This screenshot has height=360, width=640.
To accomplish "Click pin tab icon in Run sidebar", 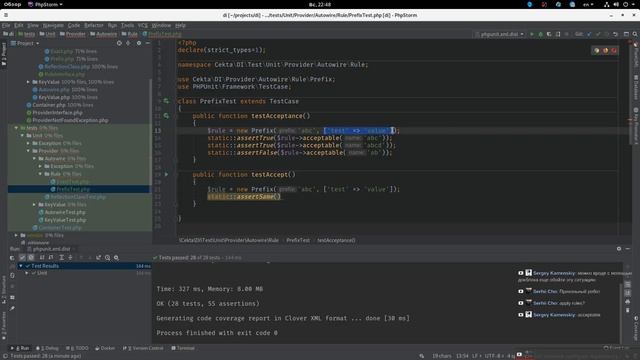I will coord(12,309).
